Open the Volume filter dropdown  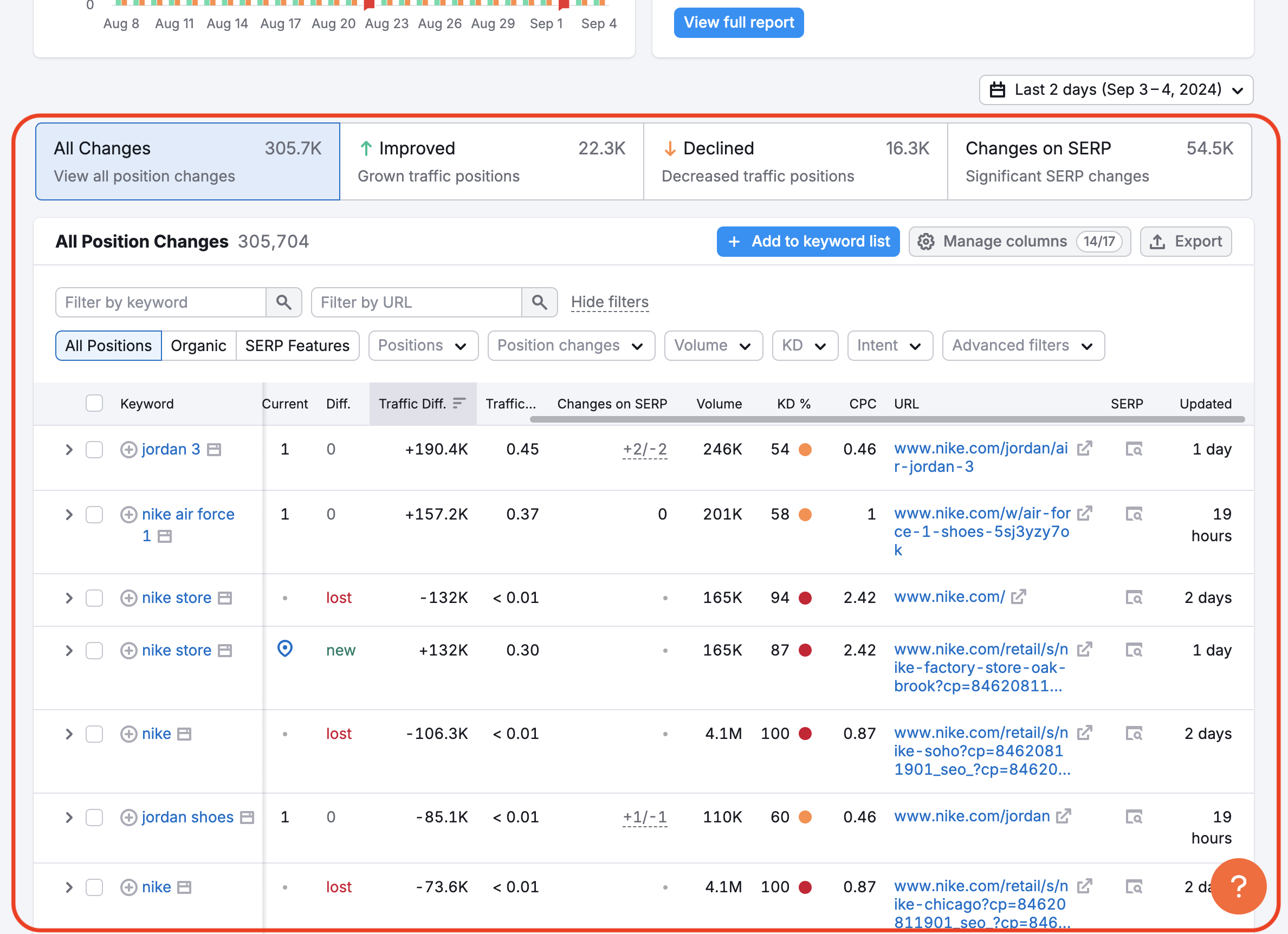coord(713,346)
